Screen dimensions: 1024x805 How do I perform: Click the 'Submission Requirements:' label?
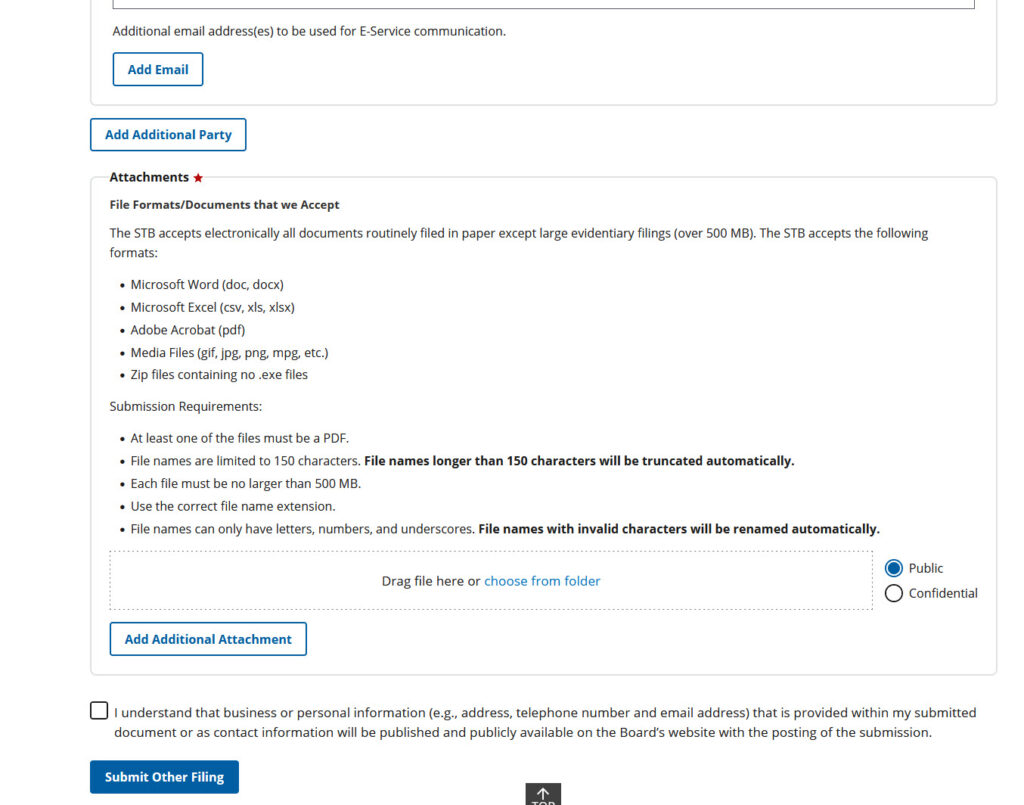186,407
